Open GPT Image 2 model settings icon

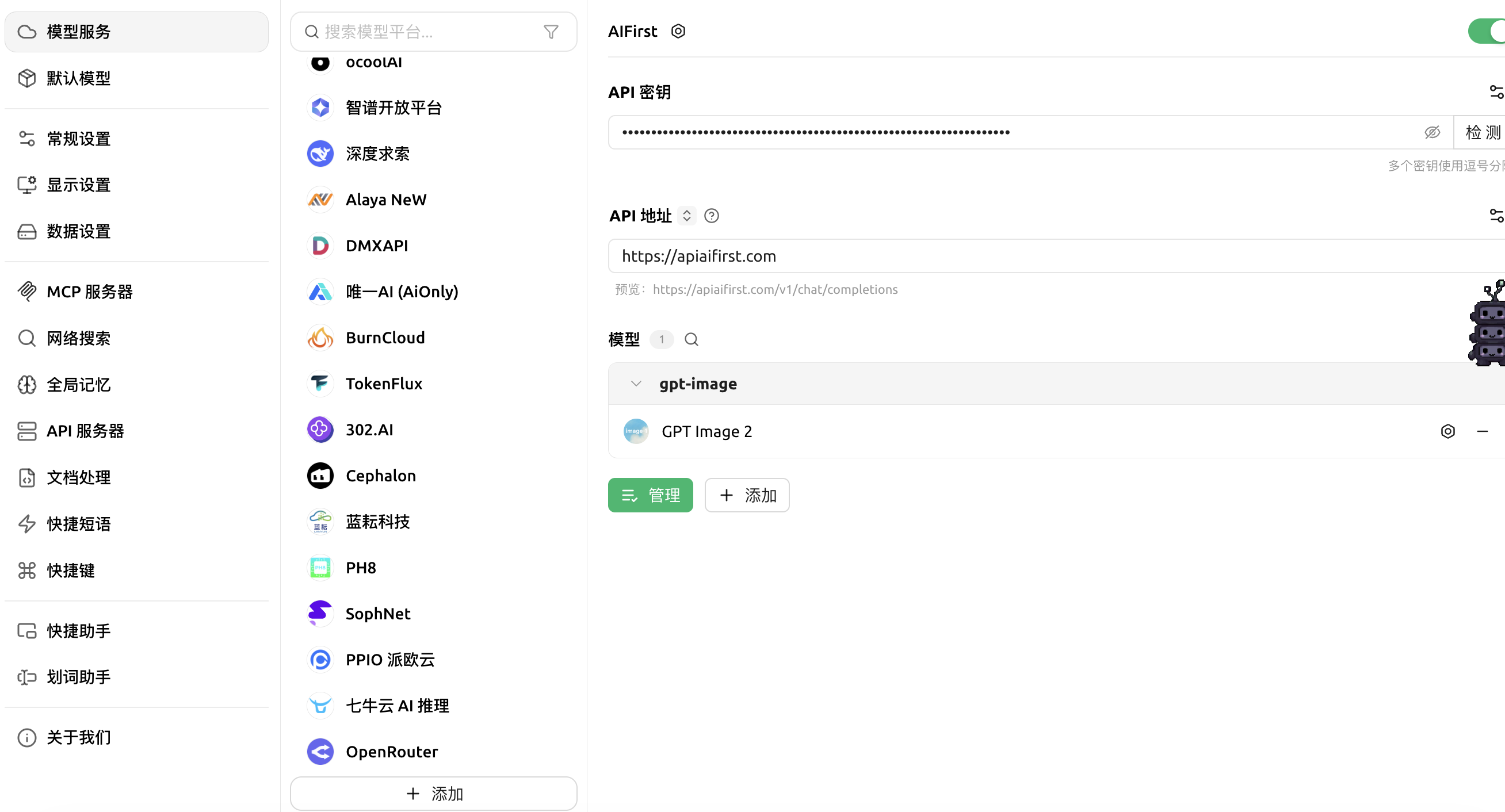pyautogui.click(x=1447, y=431)
